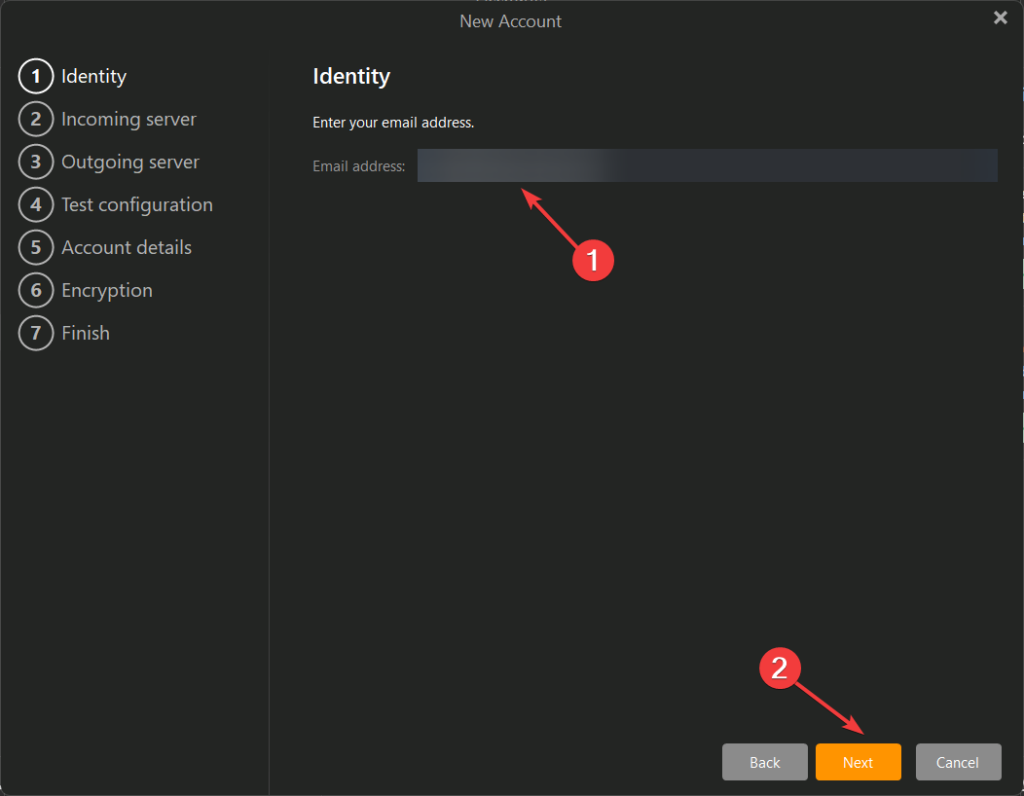Click inside the Email address input field
Viewport: 1024px width, 796px height.
[x=706, y=166]
